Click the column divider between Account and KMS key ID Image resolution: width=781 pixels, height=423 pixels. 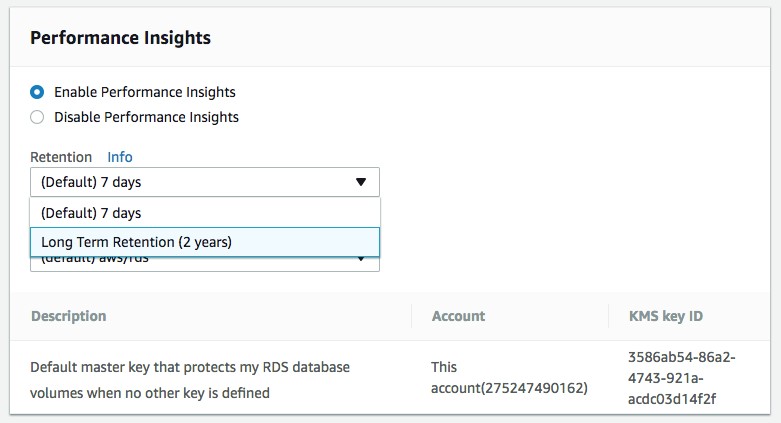pos(608,316)
